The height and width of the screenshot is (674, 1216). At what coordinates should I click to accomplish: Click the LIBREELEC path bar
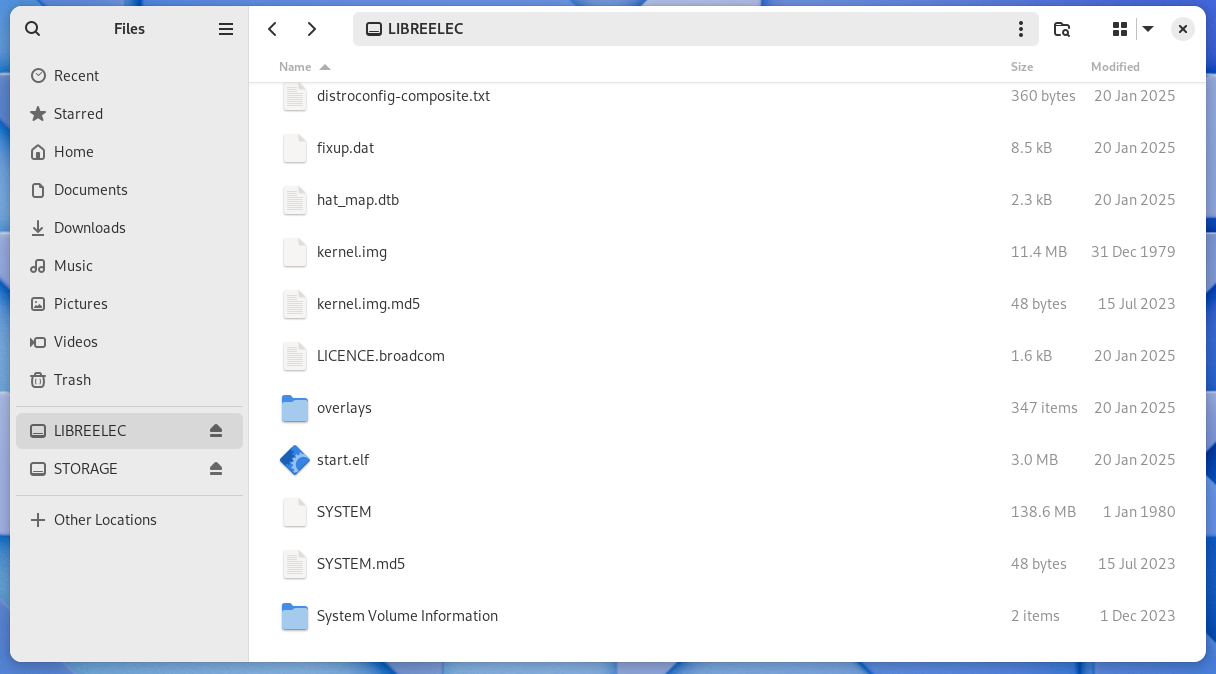click(680, 29)
